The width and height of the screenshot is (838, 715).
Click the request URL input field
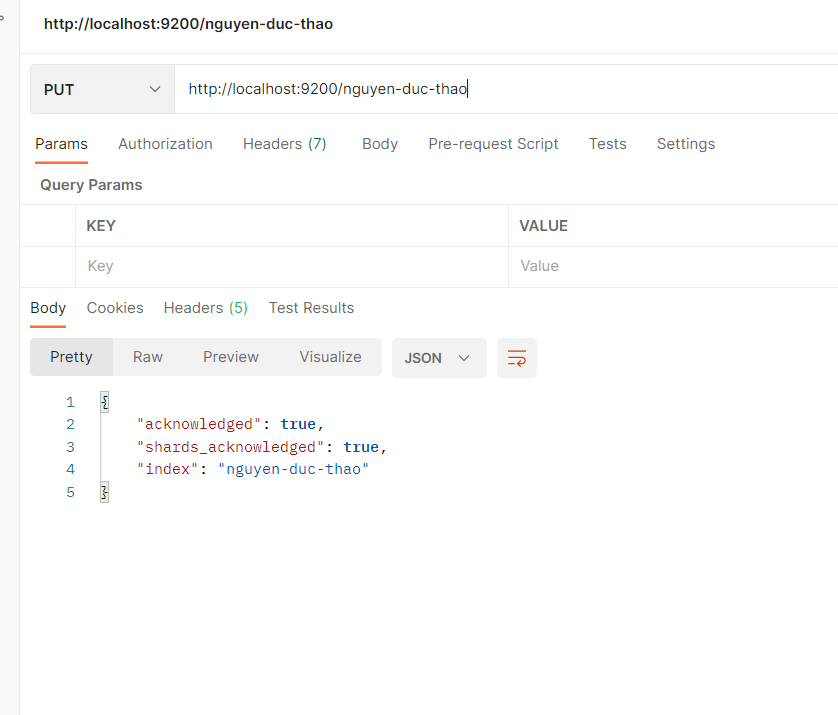(500, 90)
